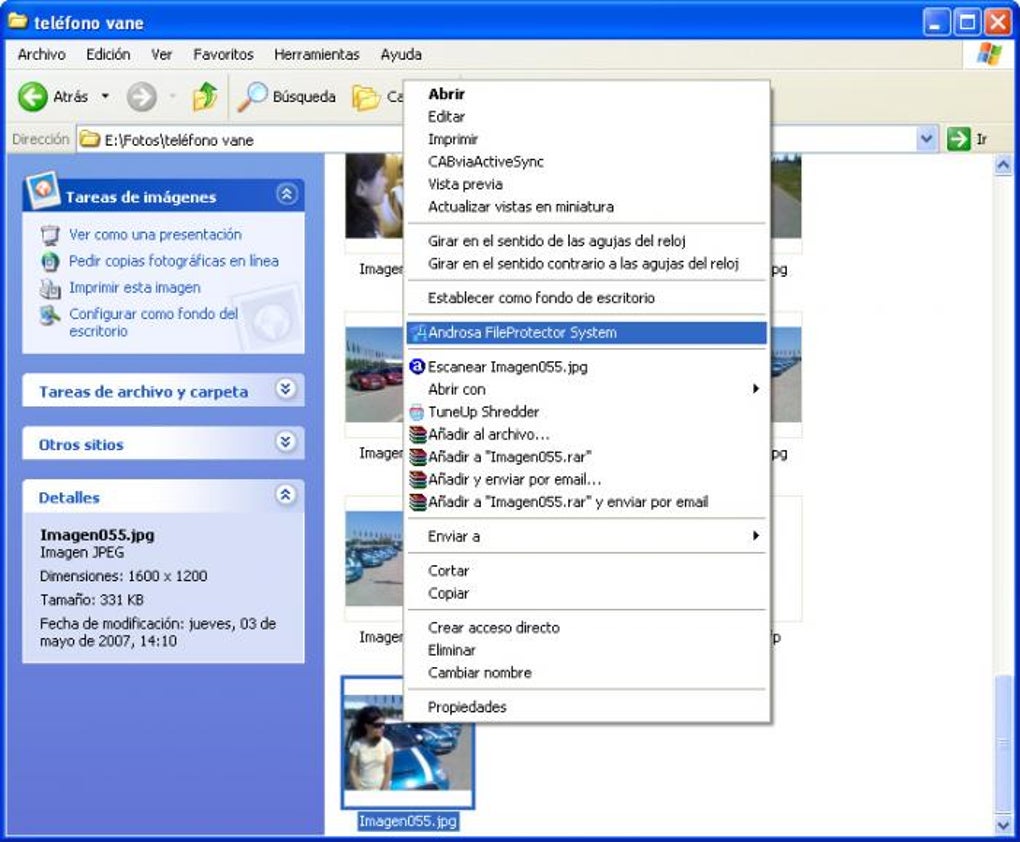Click the scrollbar down arrow

1004,824
